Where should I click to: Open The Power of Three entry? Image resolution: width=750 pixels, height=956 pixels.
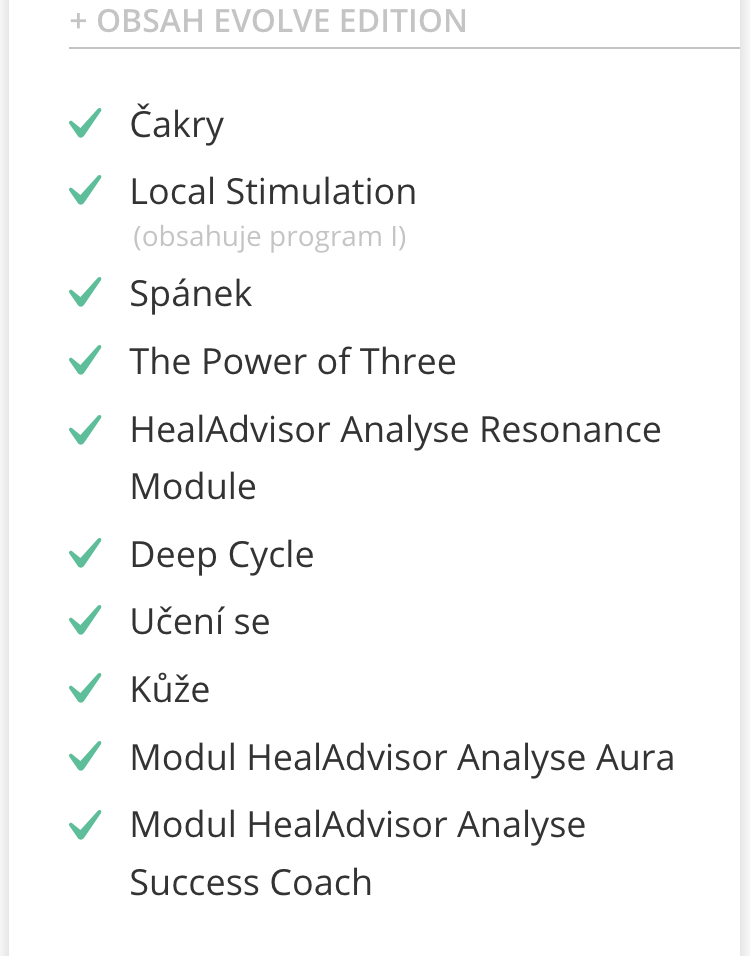tap(293, 361)
